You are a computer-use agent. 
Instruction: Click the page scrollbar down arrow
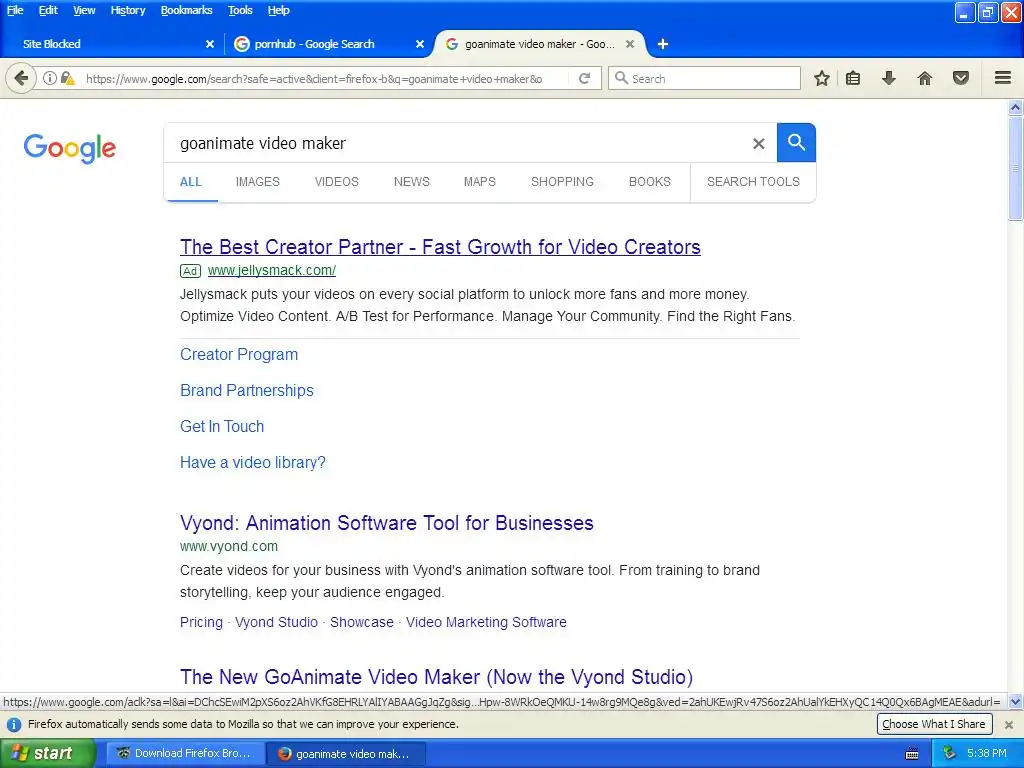pos(1016,702)
